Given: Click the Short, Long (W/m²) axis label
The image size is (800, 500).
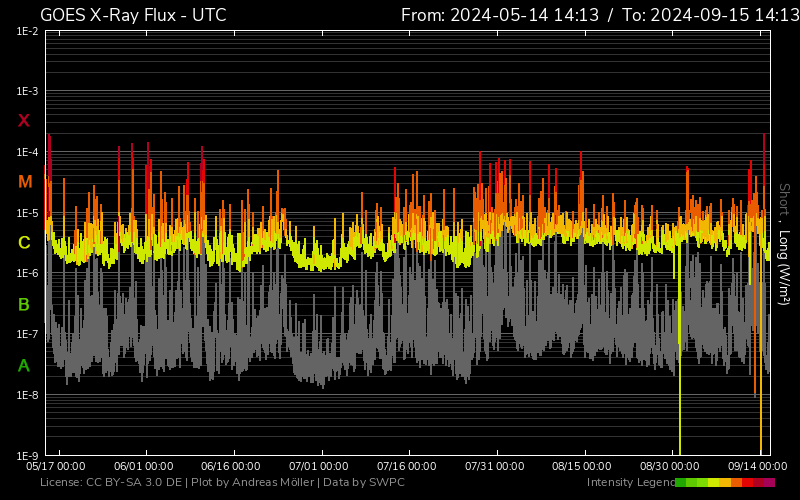Looking at the screenshot, I should [x=785, y=244].
